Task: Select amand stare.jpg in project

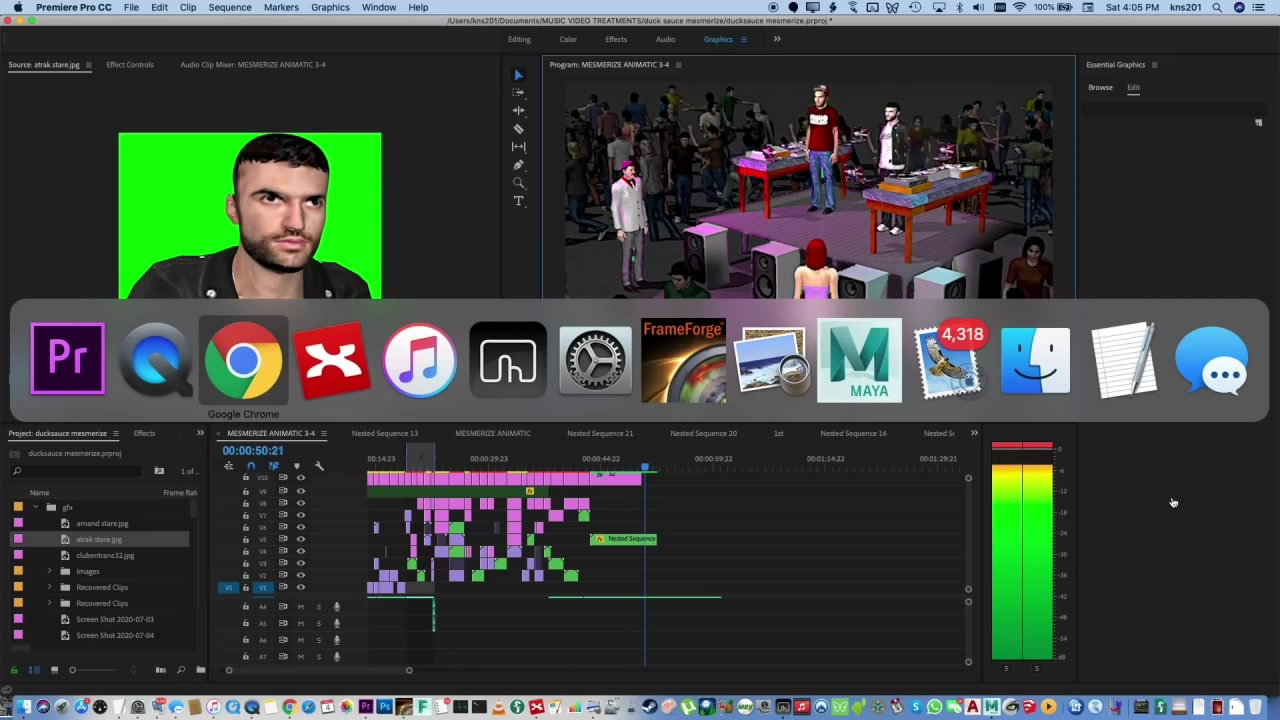Action: pos(102,523)
